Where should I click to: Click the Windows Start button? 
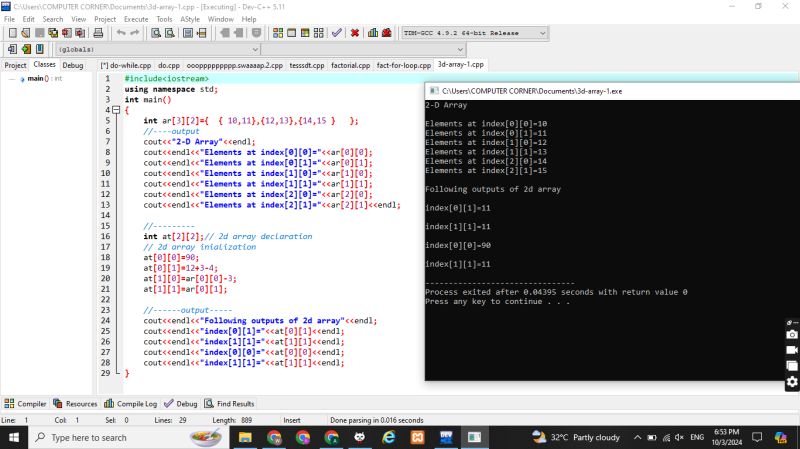coord(14,437)
